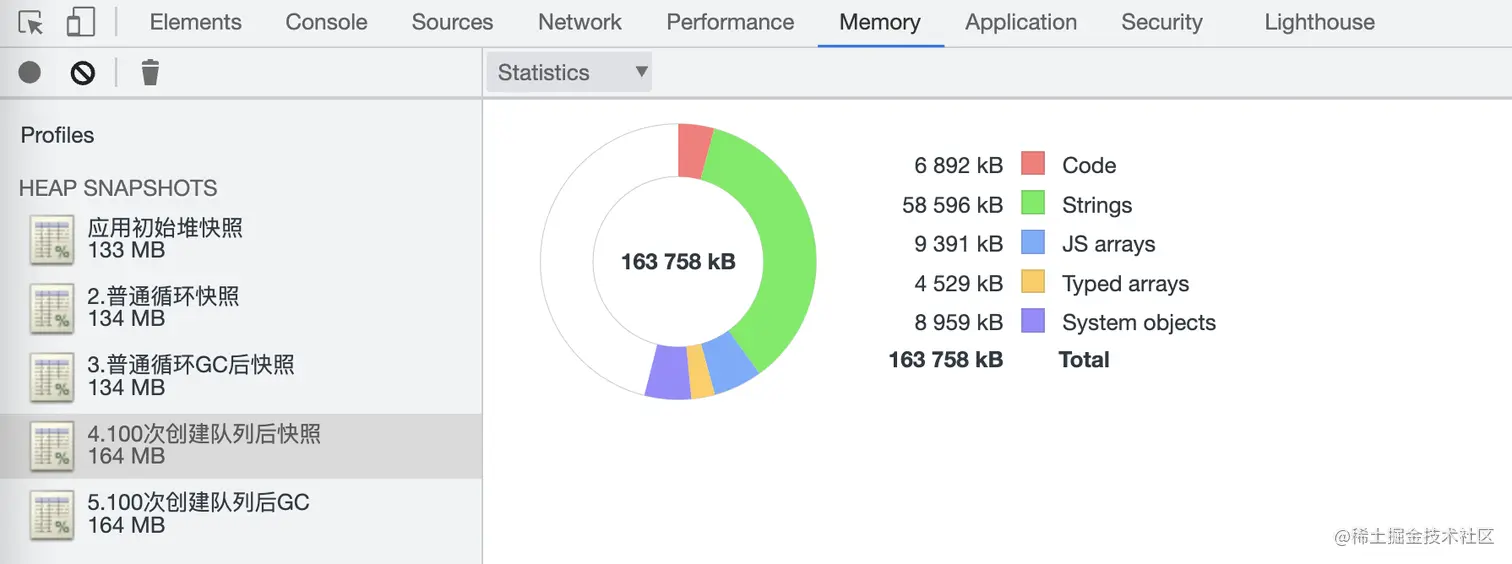The height and width of the screenshot is (564, 1512).
Task: Toggle the JS arrays blue checkbox
Action: [x=1033, y=243]
